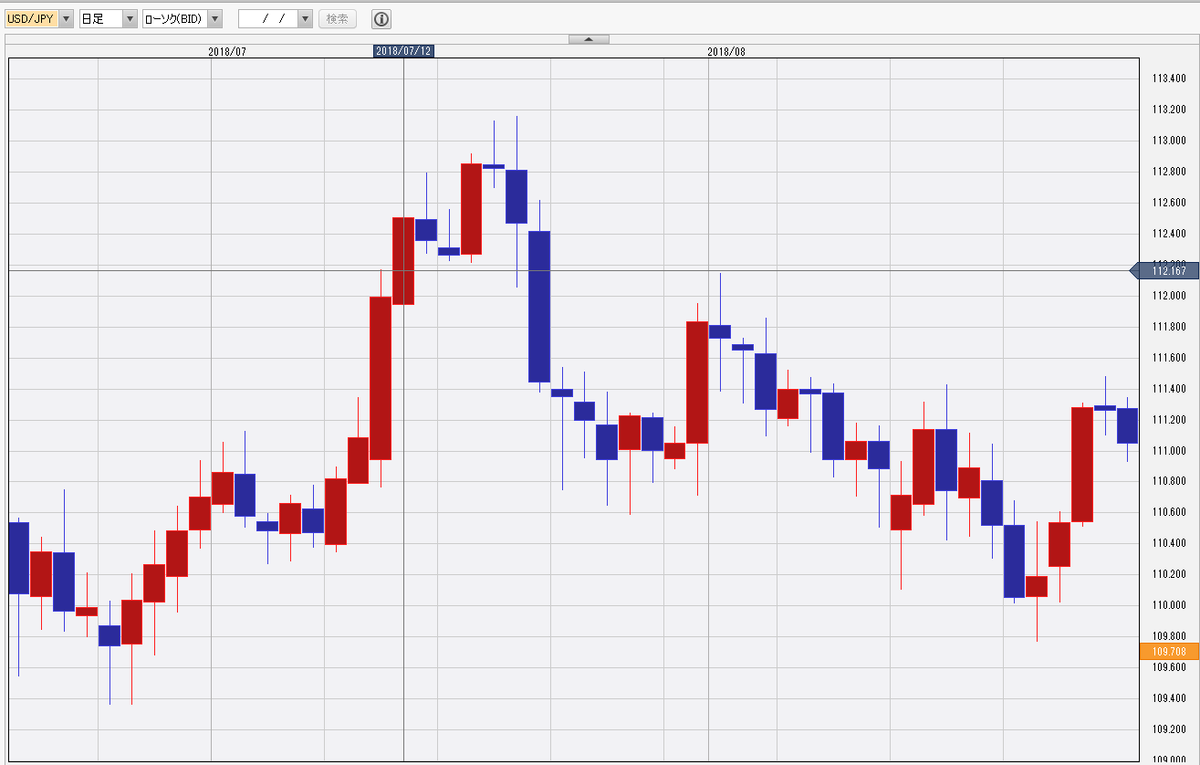Click the tall red candle on 2018/07/12 crosshair
1200x765 pixels.
click(403, 260)
